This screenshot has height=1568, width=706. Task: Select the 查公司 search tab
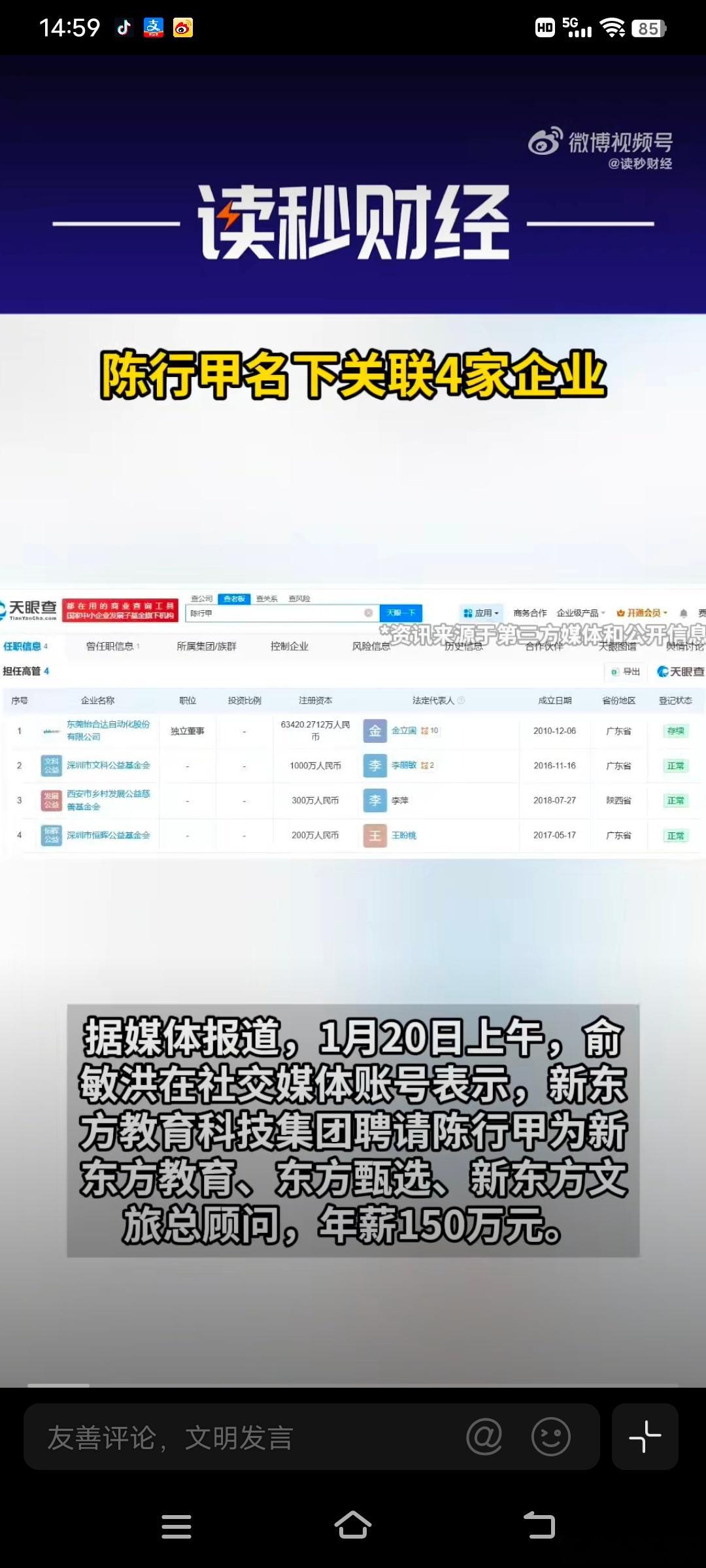point(201,598)
